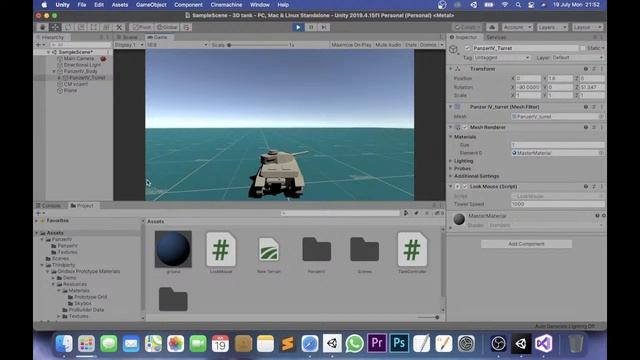Select the custom editor tools icon
Screen dimensions: 640x360
(119, 27)
